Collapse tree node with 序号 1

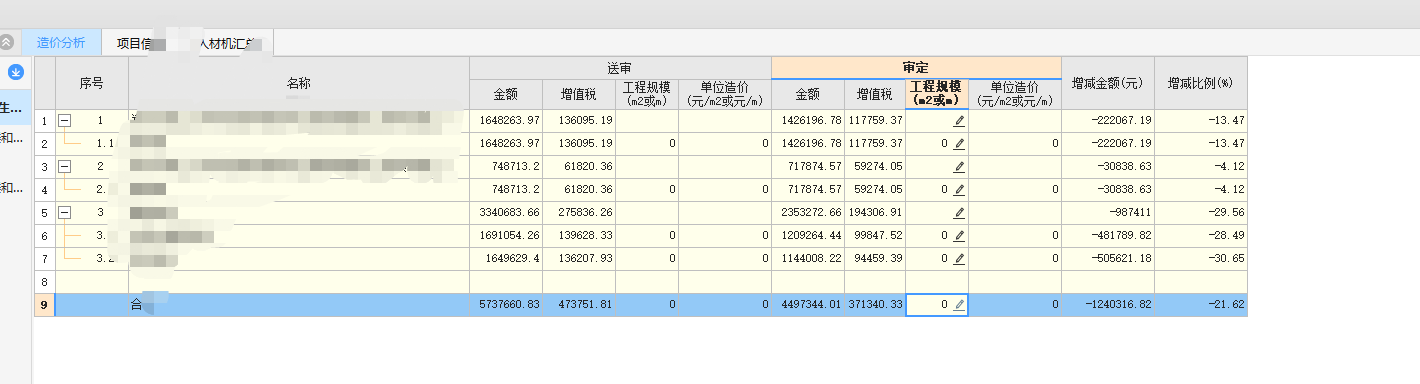65,120
